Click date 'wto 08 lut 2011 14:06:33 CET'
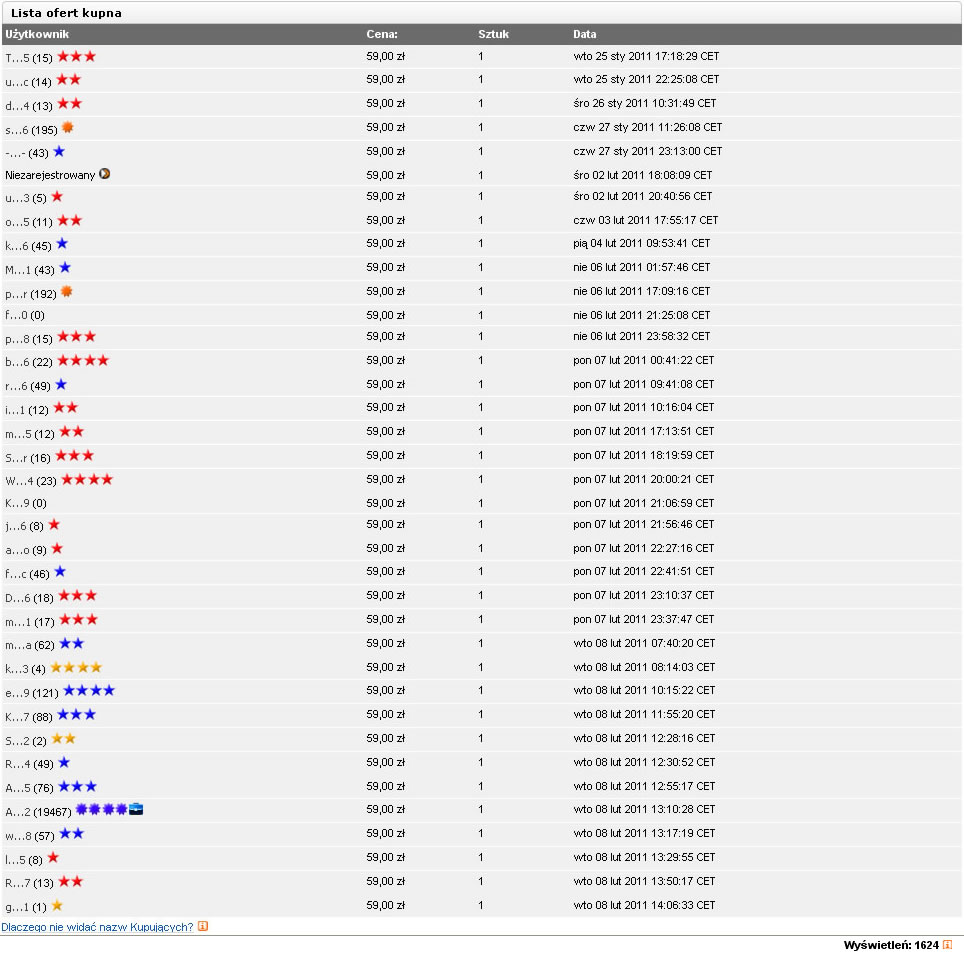The image size is (964, 954). point(644,905)
